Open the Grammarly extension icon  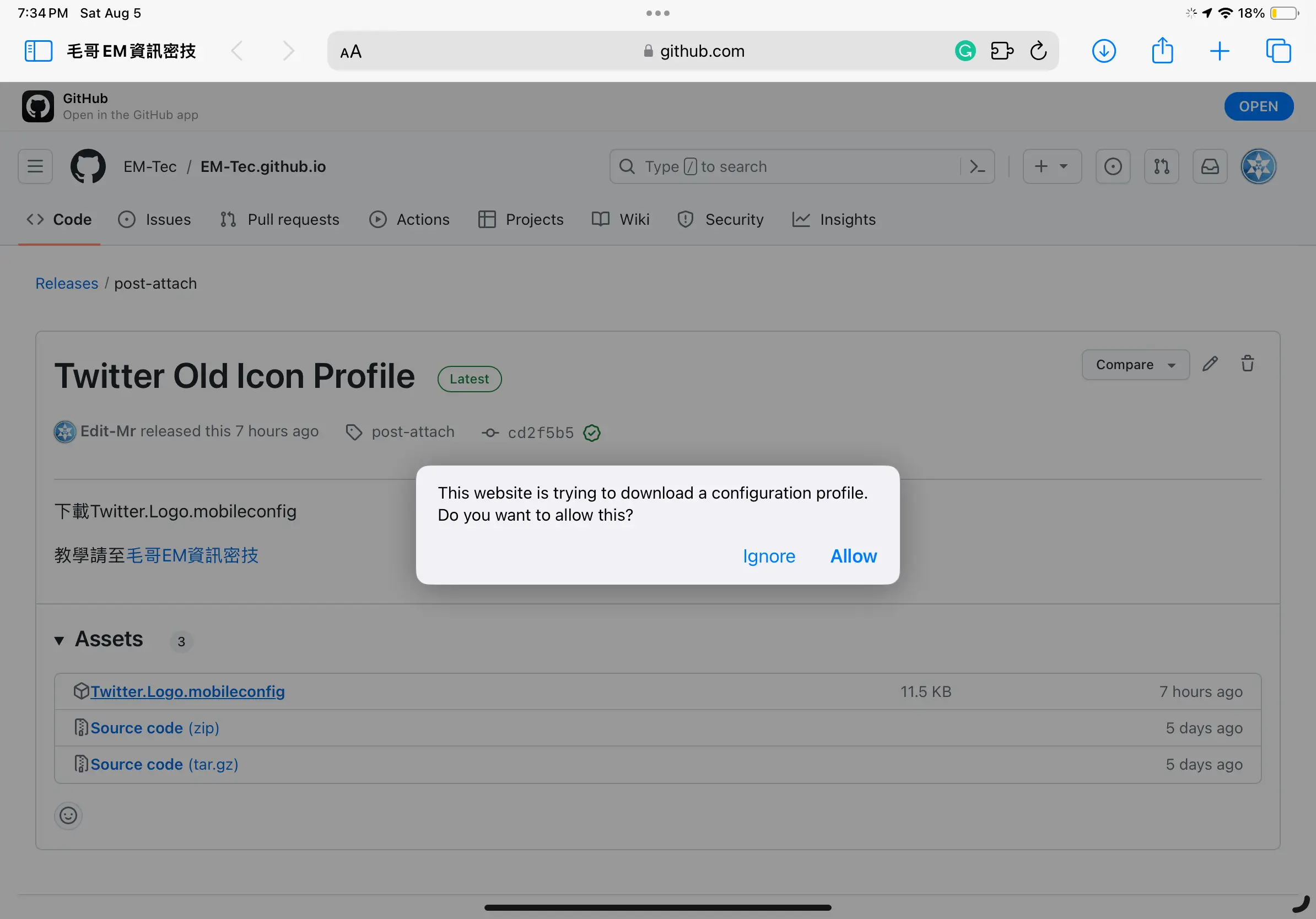965,51
